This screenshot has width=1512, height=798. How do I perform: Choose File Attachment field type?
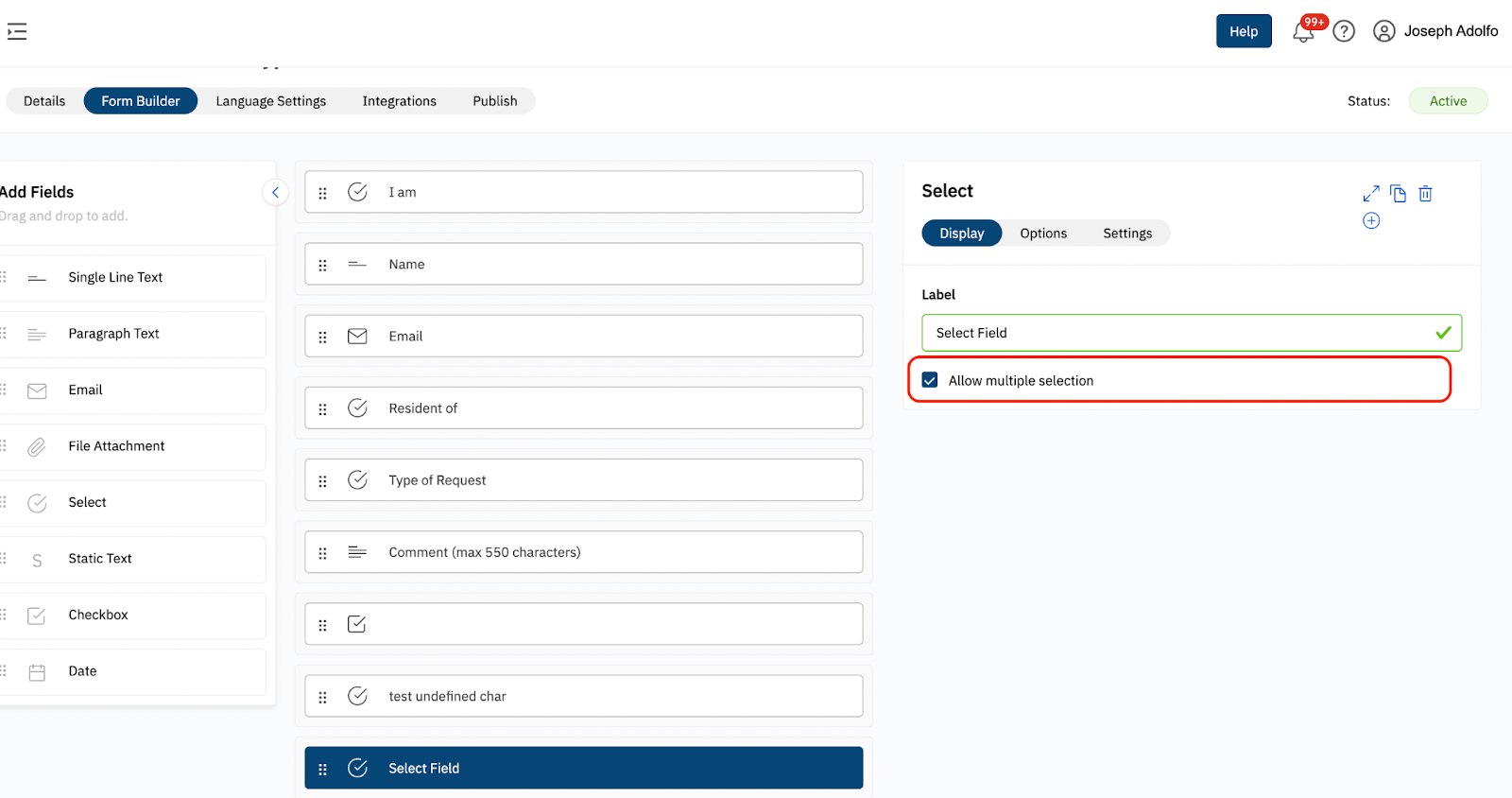[x=132, y=446]
